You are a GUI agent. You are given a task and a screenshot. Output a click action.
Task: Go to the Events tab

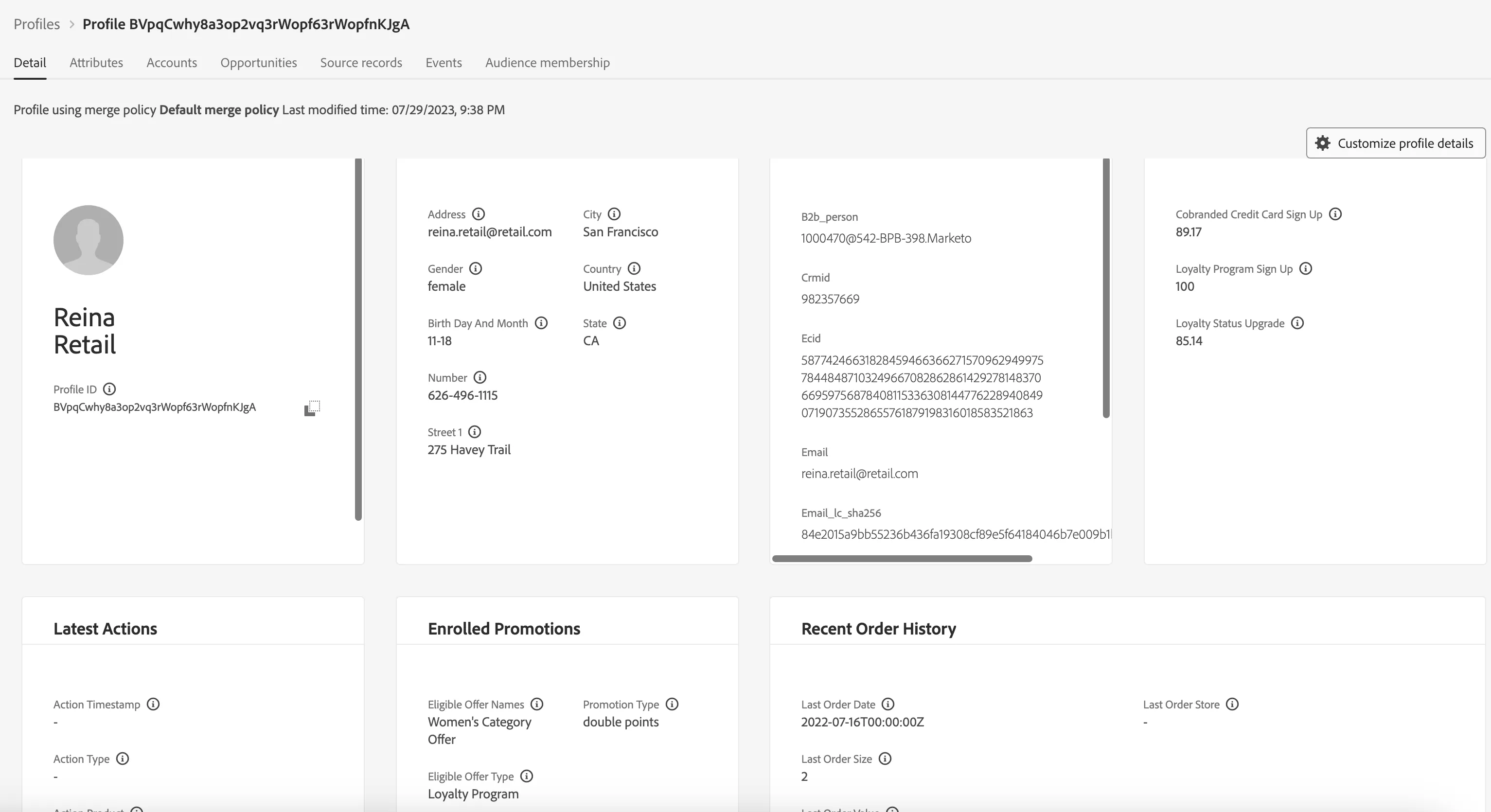pyautogui.click(x=444, y=63)
